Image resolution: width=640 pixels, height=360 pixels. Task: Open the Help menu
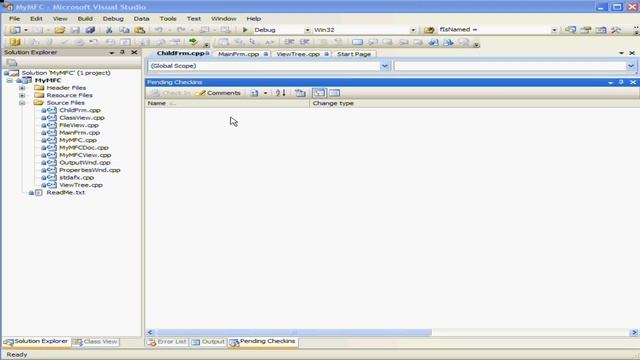(253, 19)
